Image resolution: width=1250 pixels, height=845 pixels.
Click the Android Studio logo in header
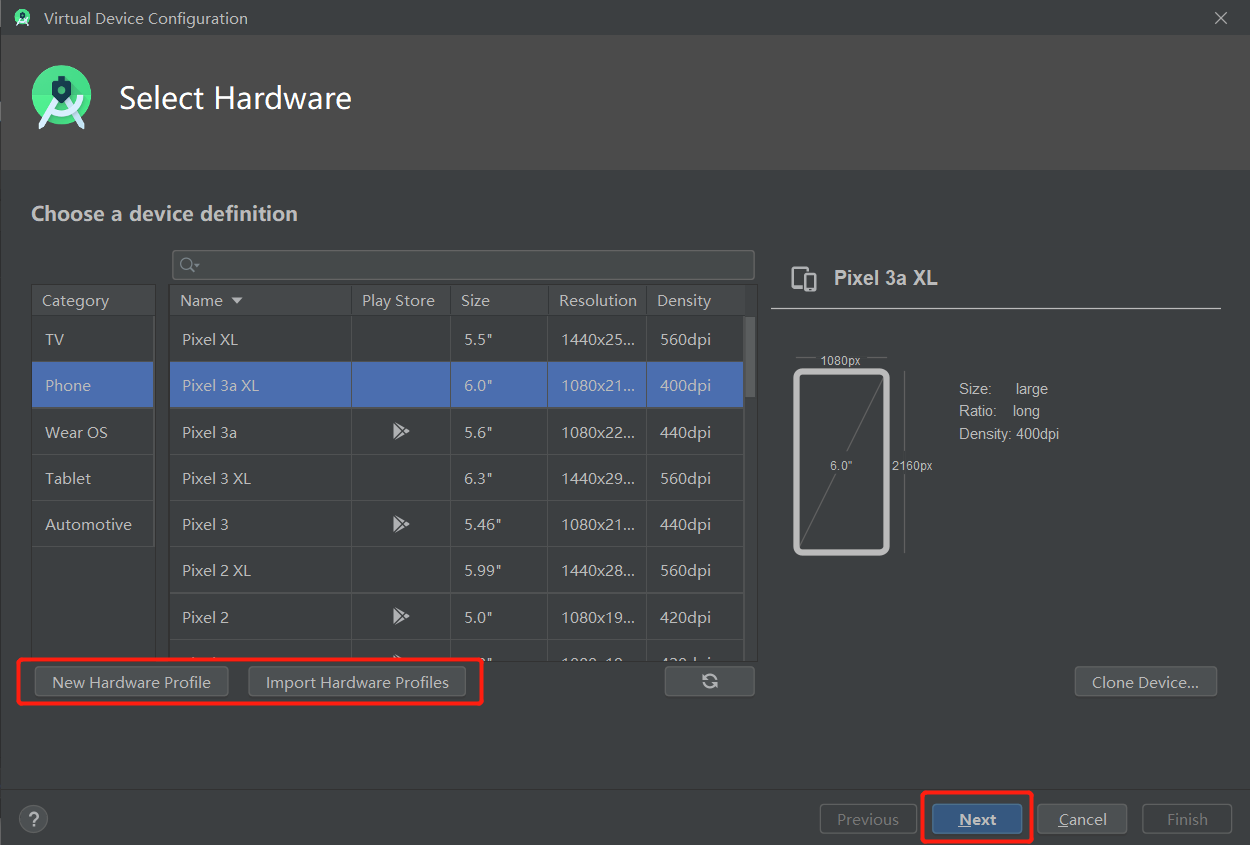tap(61, 98)
